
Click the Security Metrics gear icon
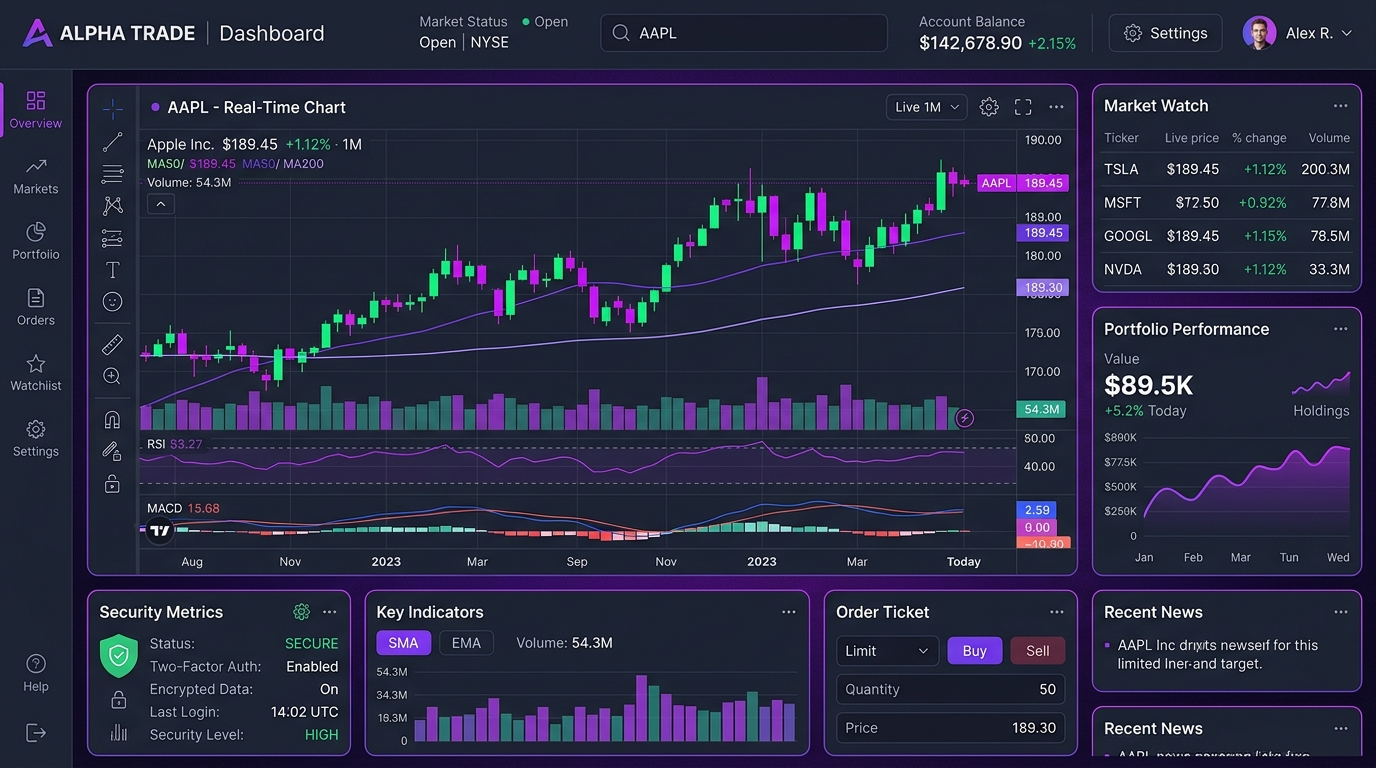[x=301, y=612]
